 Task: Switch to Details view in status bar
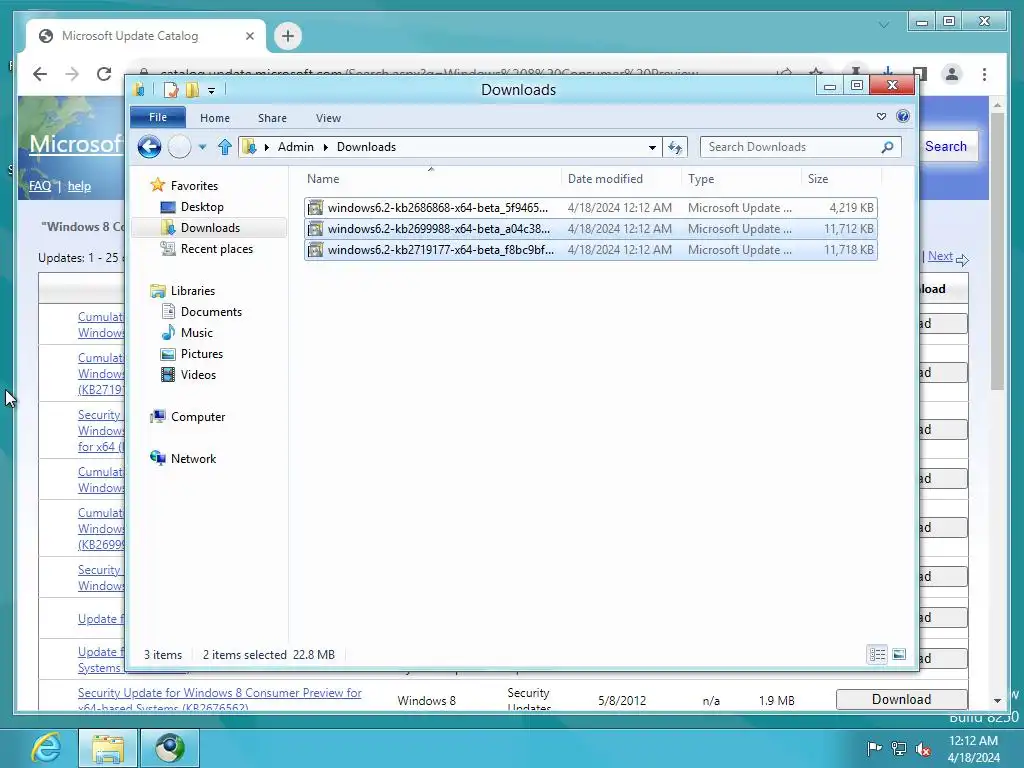tap(877, 654)
